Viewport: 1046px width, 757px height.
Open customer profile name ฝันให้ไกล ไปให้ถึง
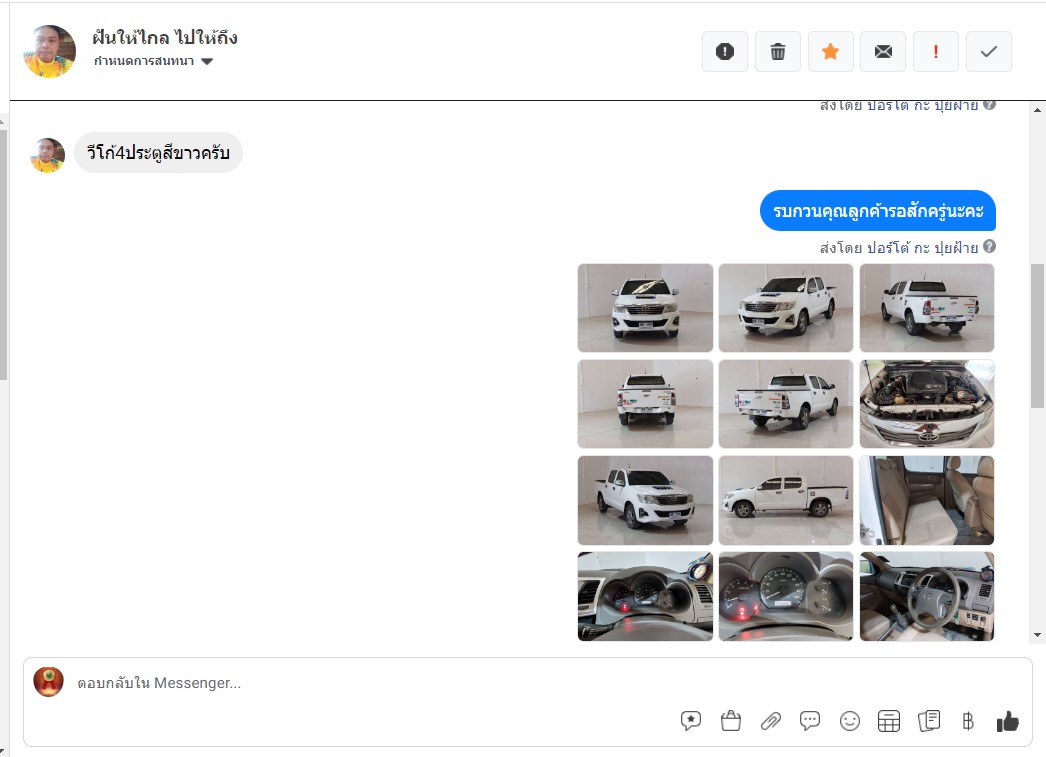(x=165, y=38)
